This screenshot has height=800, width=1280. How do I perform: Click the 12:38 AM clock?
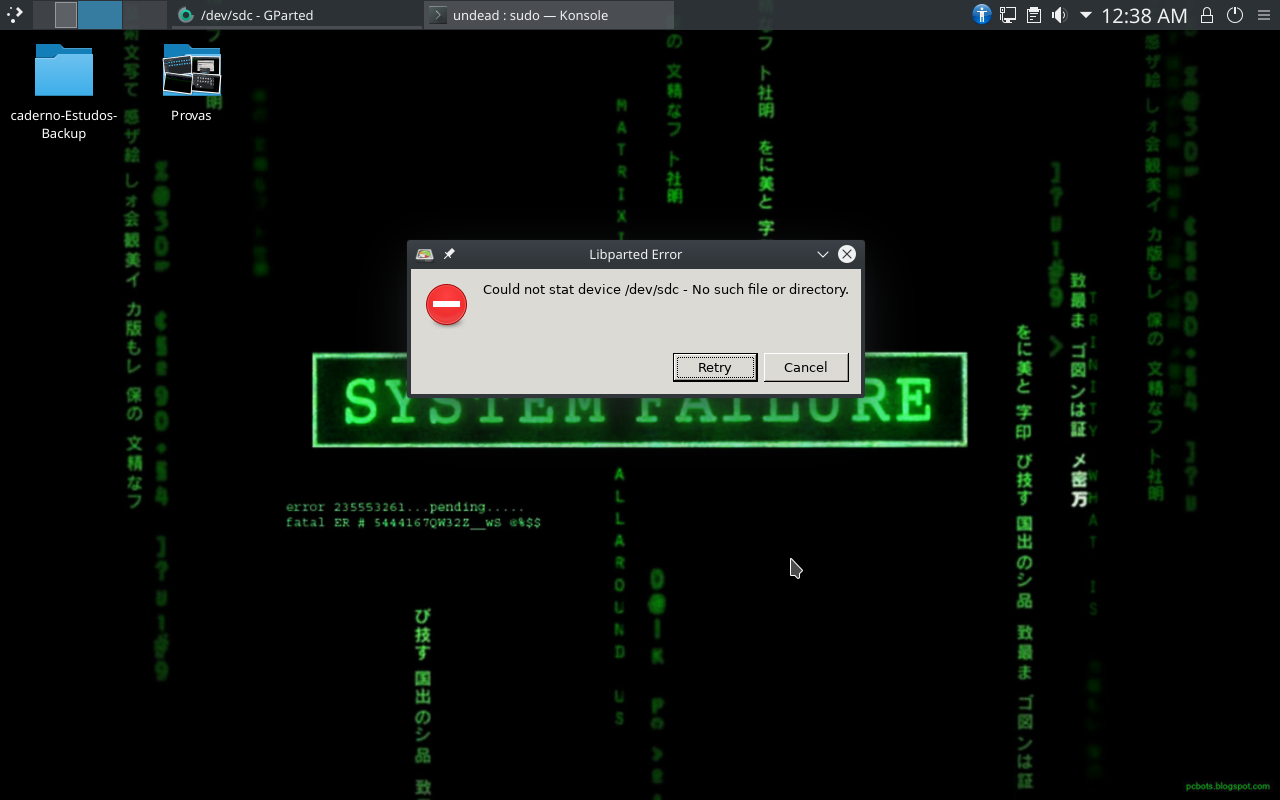[1144, 15]
